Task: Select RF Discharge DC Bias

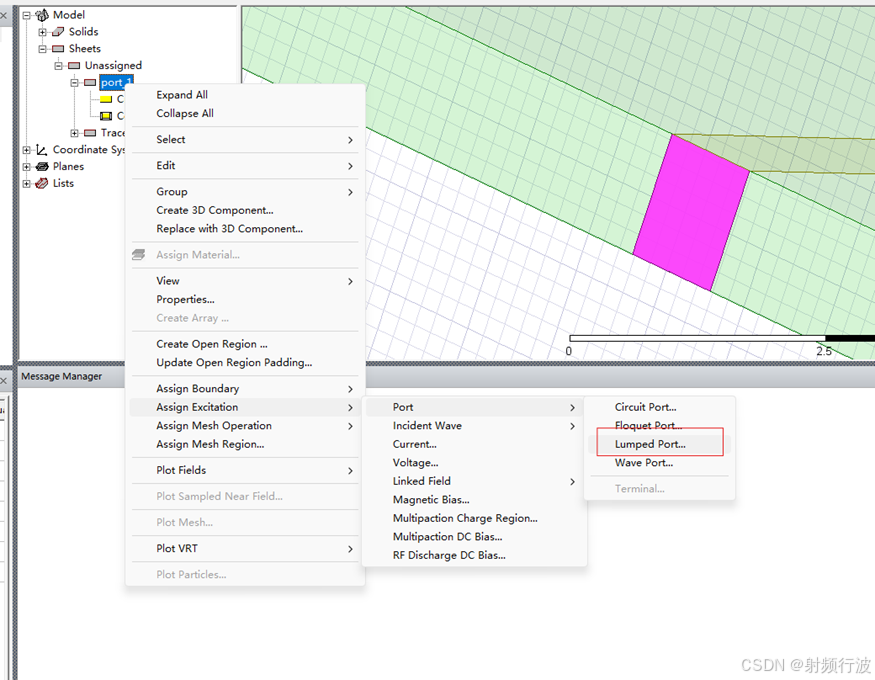Action: click(x=474, y=555)
